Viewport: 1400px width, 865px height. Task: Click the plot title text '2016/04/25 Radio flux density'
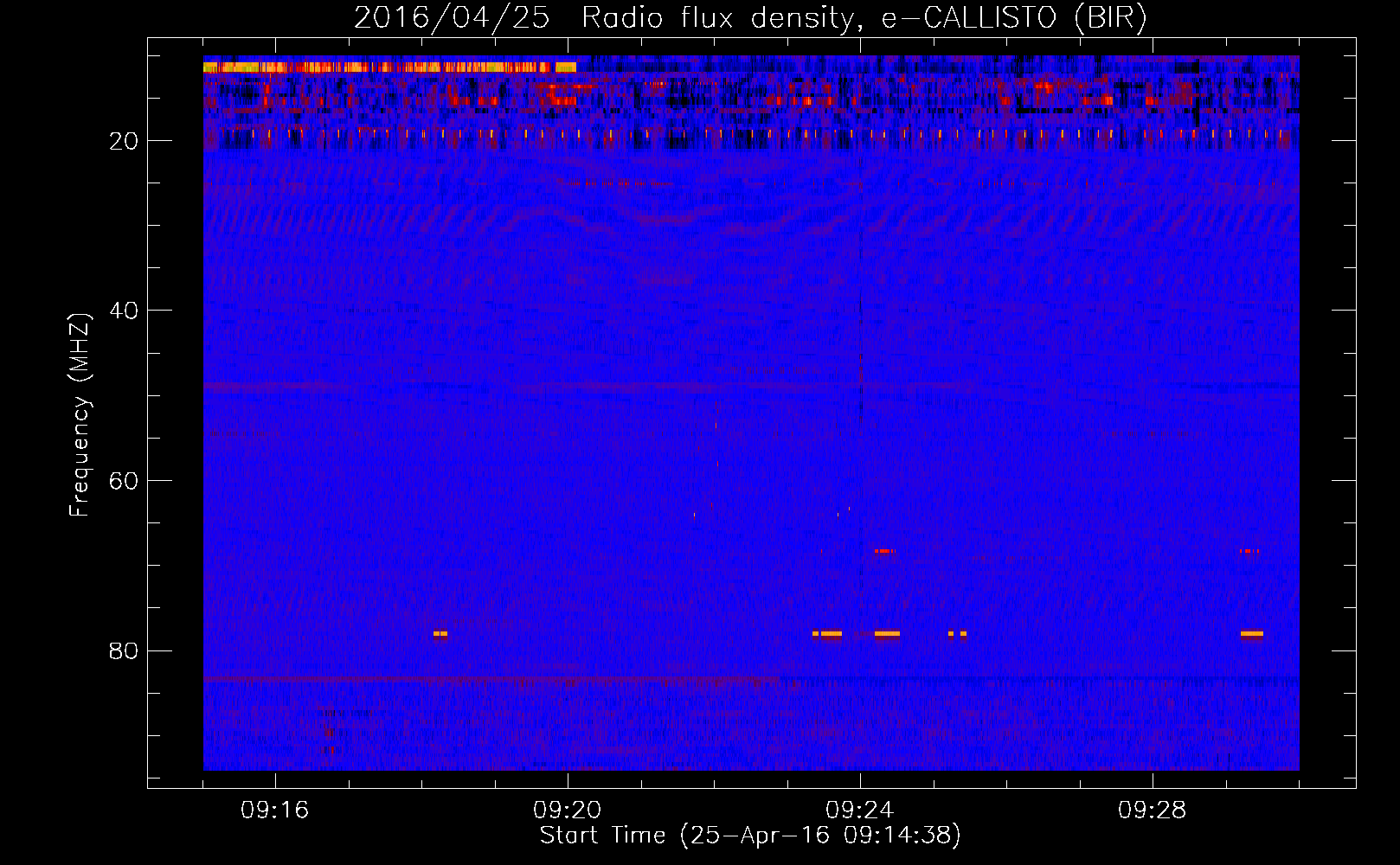click(603, 18)
